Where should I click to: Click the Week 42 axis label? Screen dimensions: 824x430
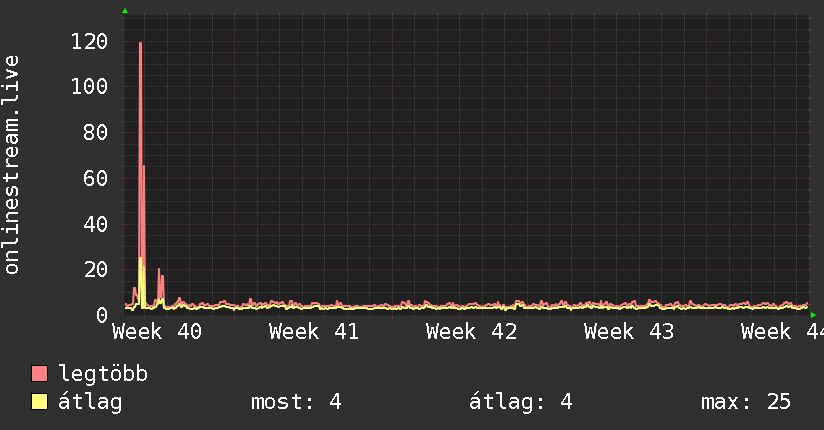471,332
